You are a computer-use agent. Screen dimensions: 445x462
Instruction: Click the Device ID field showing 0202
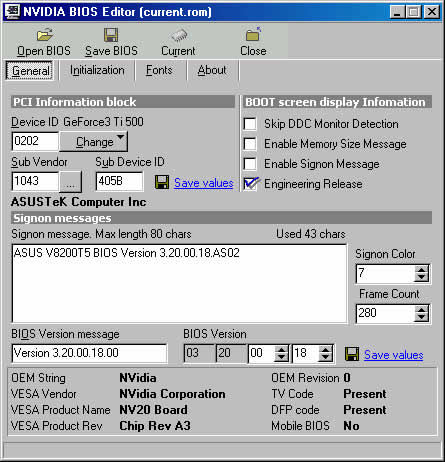(x=35, y=141)
